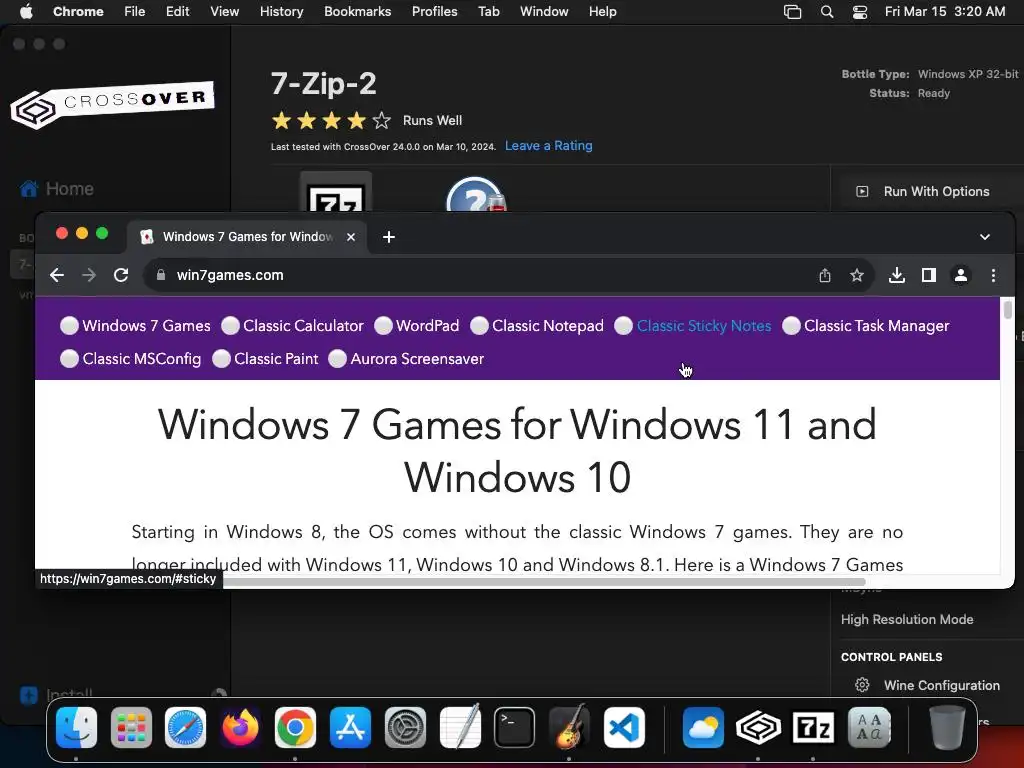This screenshot has height=768, width=1024.
Task: Open the Profiles menu
Action: click(x=434, y=11)
